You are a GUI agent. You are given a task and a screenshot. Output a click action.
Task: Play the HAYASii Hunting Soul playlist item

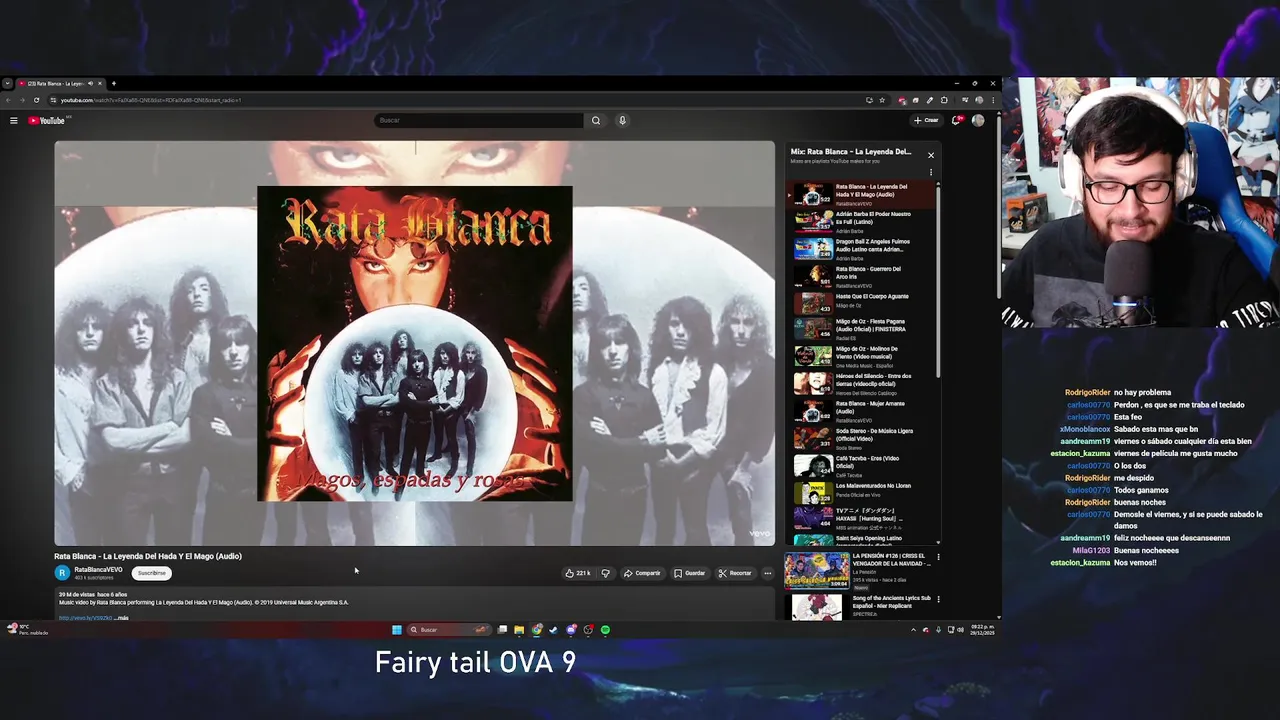point(862,519)
